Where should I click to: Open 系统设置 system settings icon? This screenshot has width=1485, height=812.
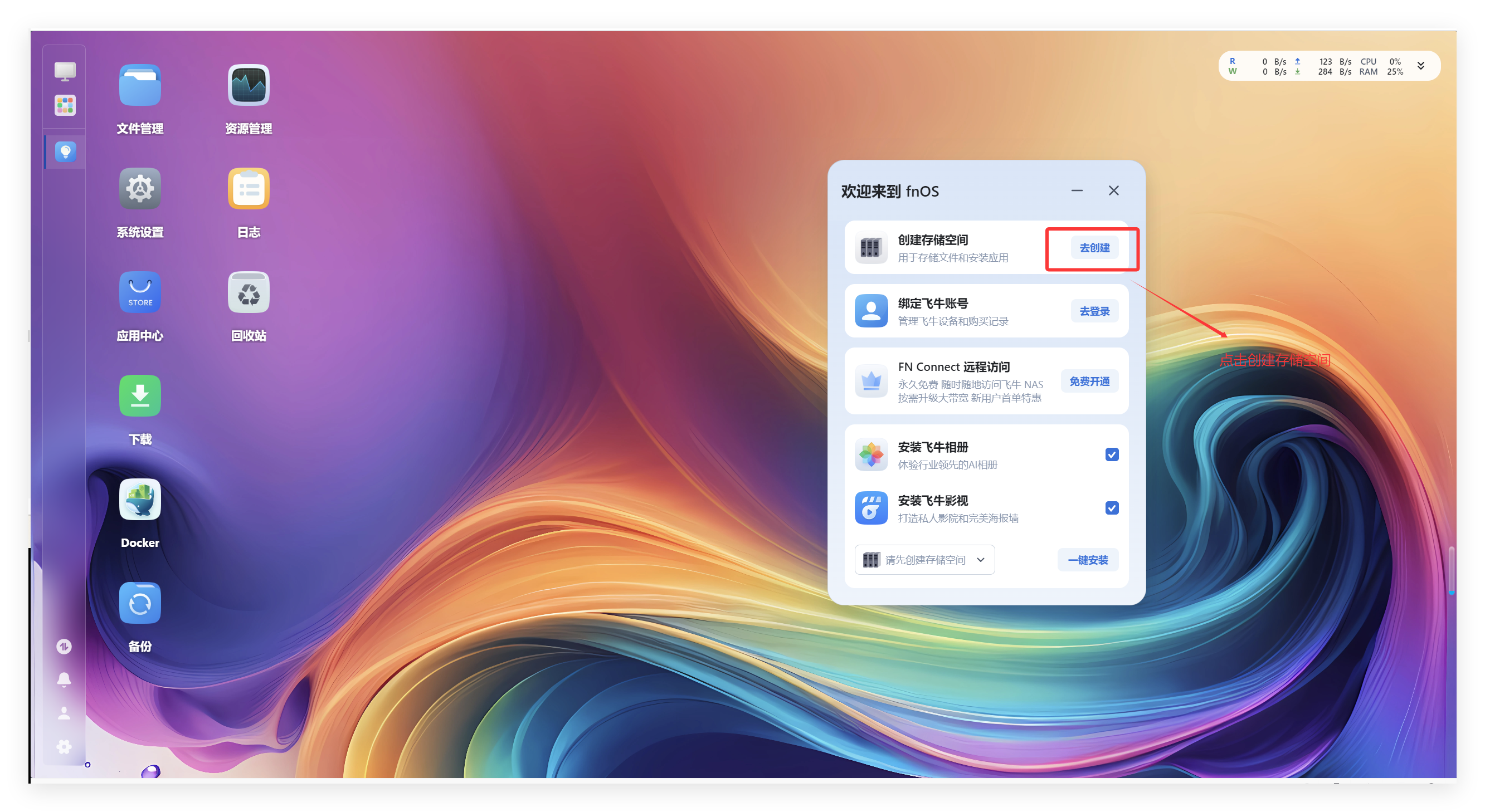pos(139,188)
